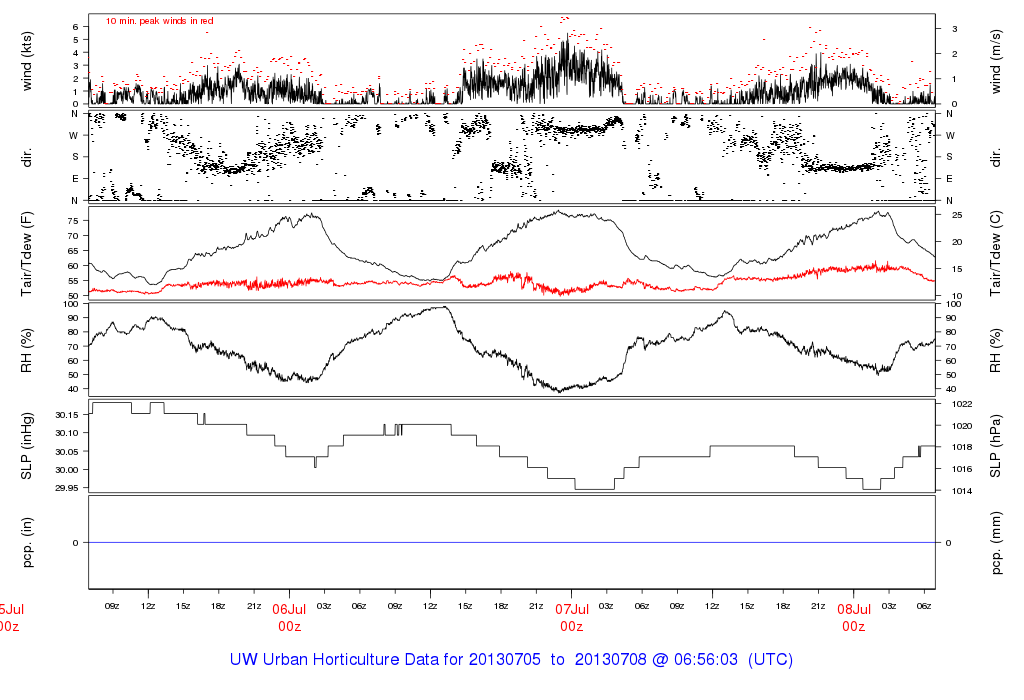
Task: Click the 'wind (kts)' axis label
Action: point(28,60)
